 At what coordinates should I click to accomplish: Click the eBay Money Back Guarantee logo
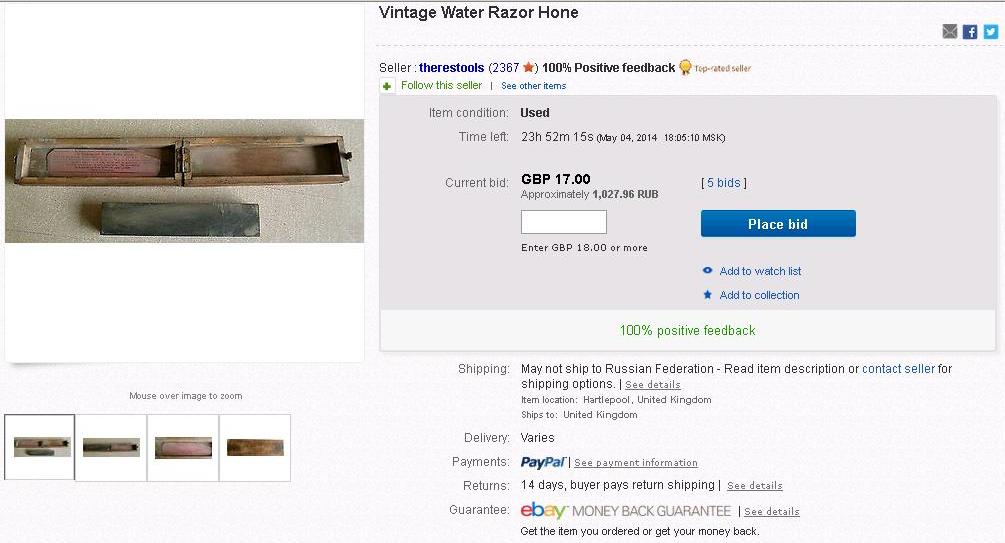tap(626, 511)
